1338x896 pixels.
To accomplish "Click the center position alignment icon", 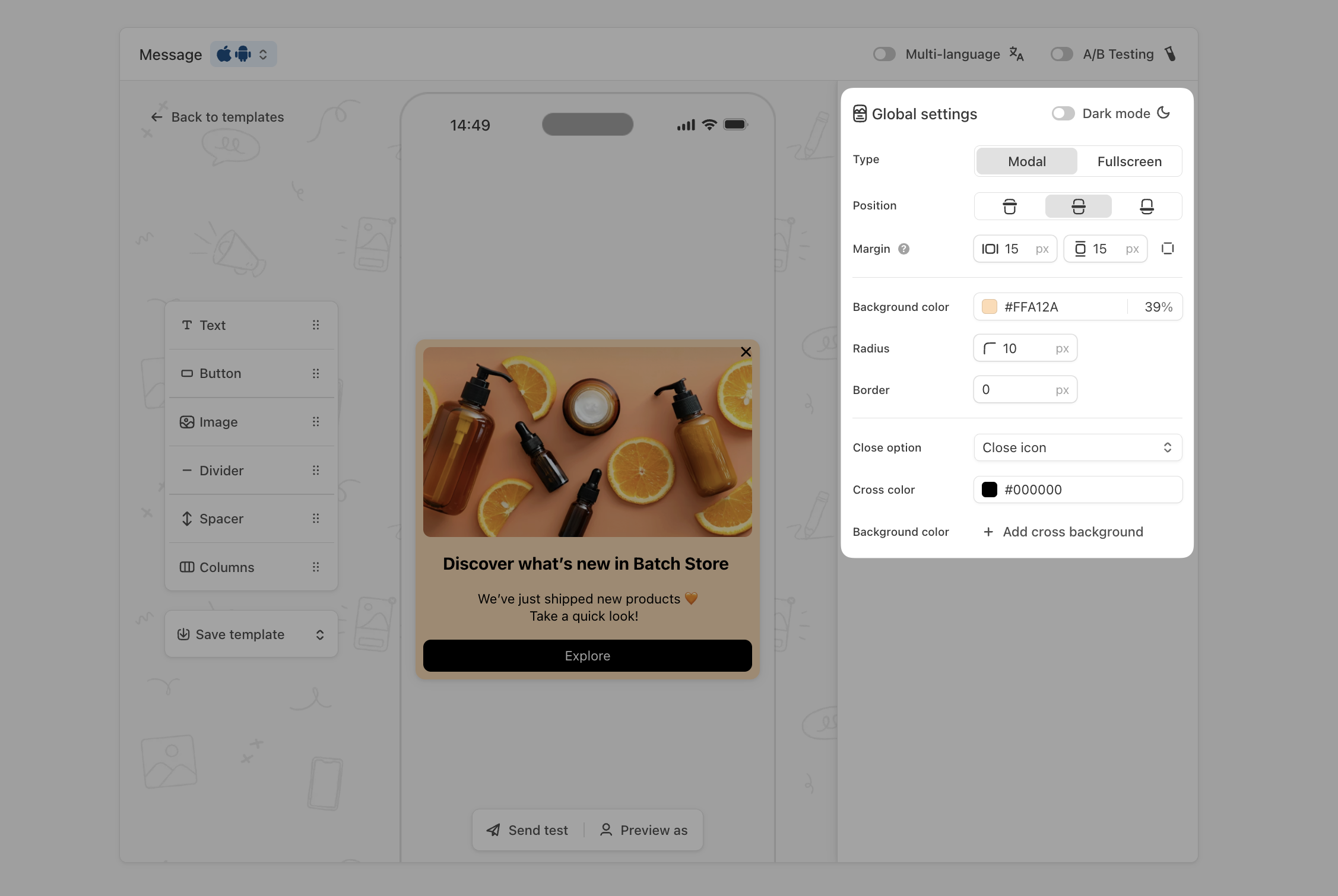I will tap(1078, 206).
